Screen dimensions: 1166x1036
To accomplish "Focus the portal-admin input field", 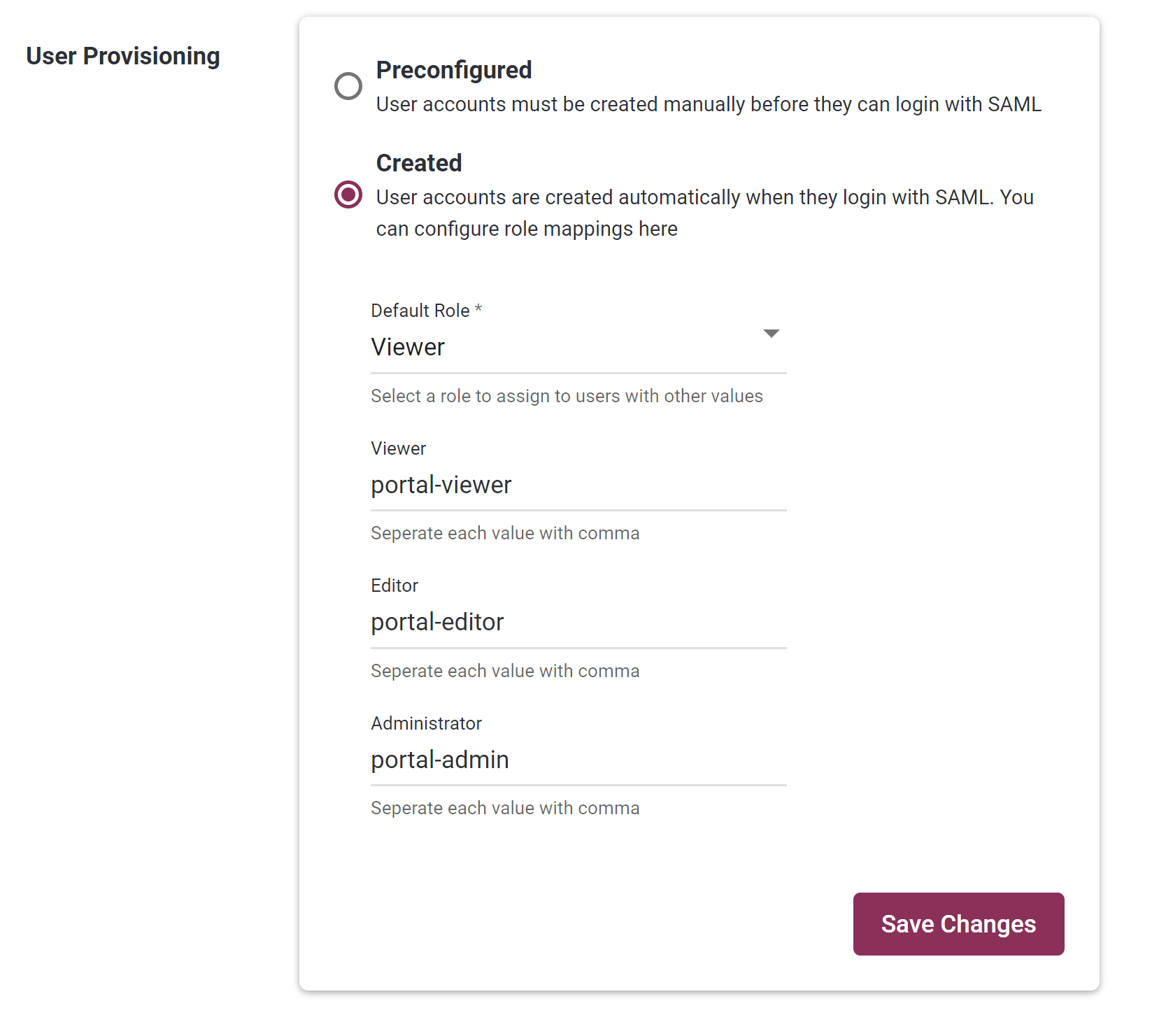I will [578, 760].
